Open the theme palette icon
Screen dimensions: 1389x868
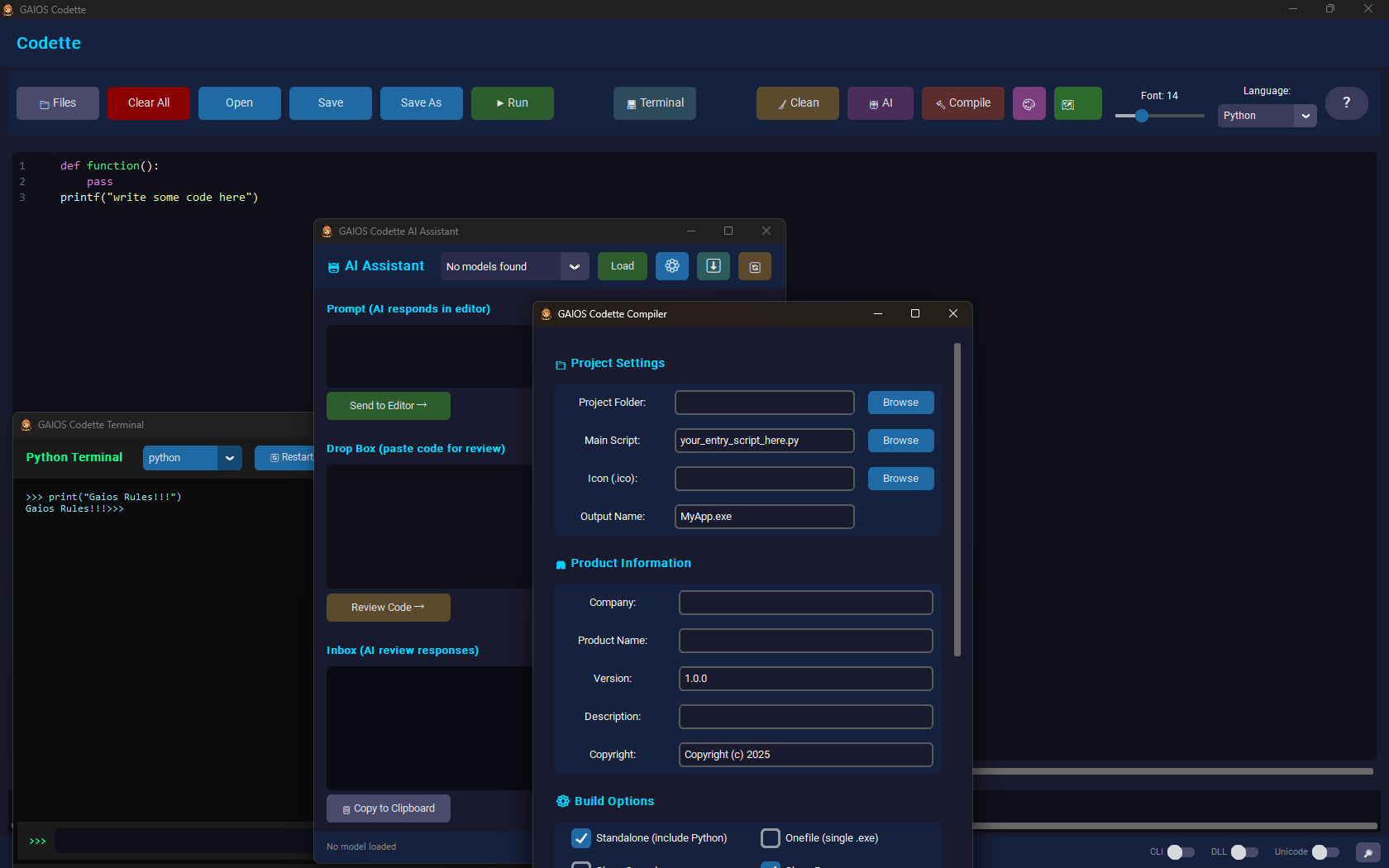(1029, 103)
